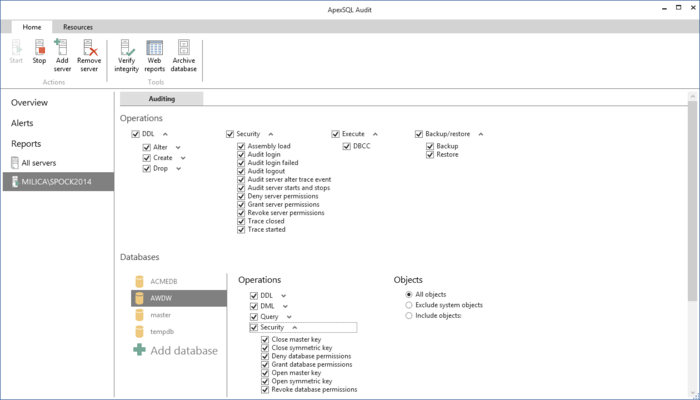Viewport: 700px width, 400px height.
Task: Open the Overview section
Action: pos(29,103)
